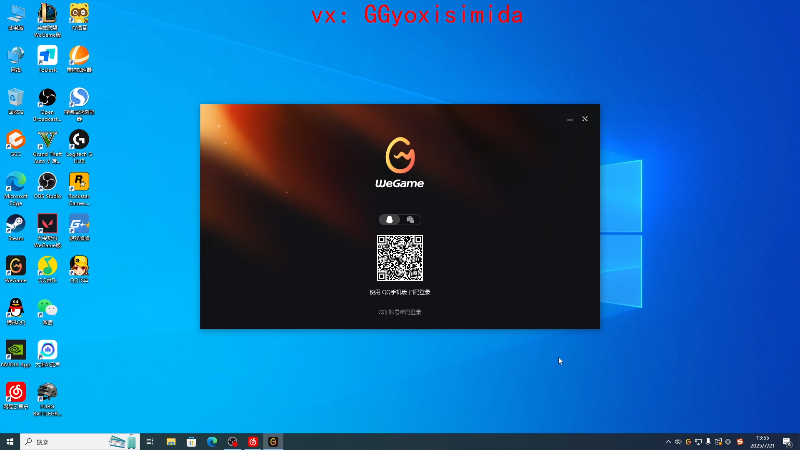Minimize the WeGame login window

point(569,119)
